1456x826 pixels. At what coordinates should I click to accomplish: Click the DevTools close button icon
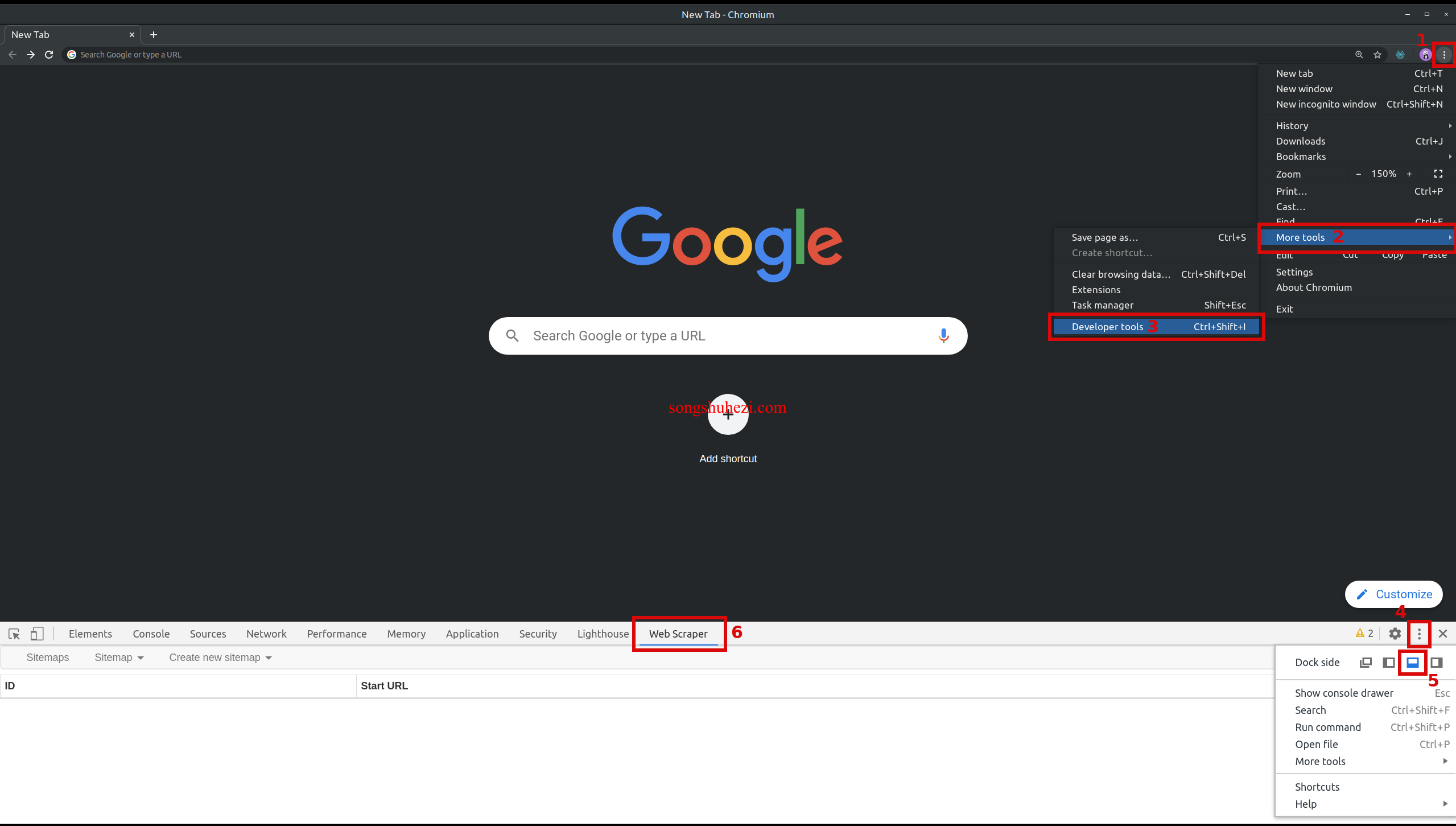click(1442, 633)
